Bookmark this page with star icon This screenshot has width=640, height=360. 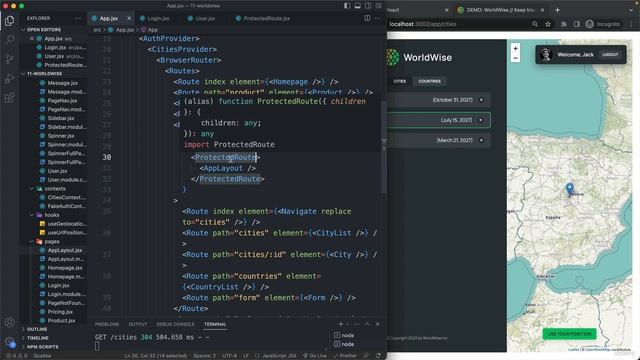(548, 24)
